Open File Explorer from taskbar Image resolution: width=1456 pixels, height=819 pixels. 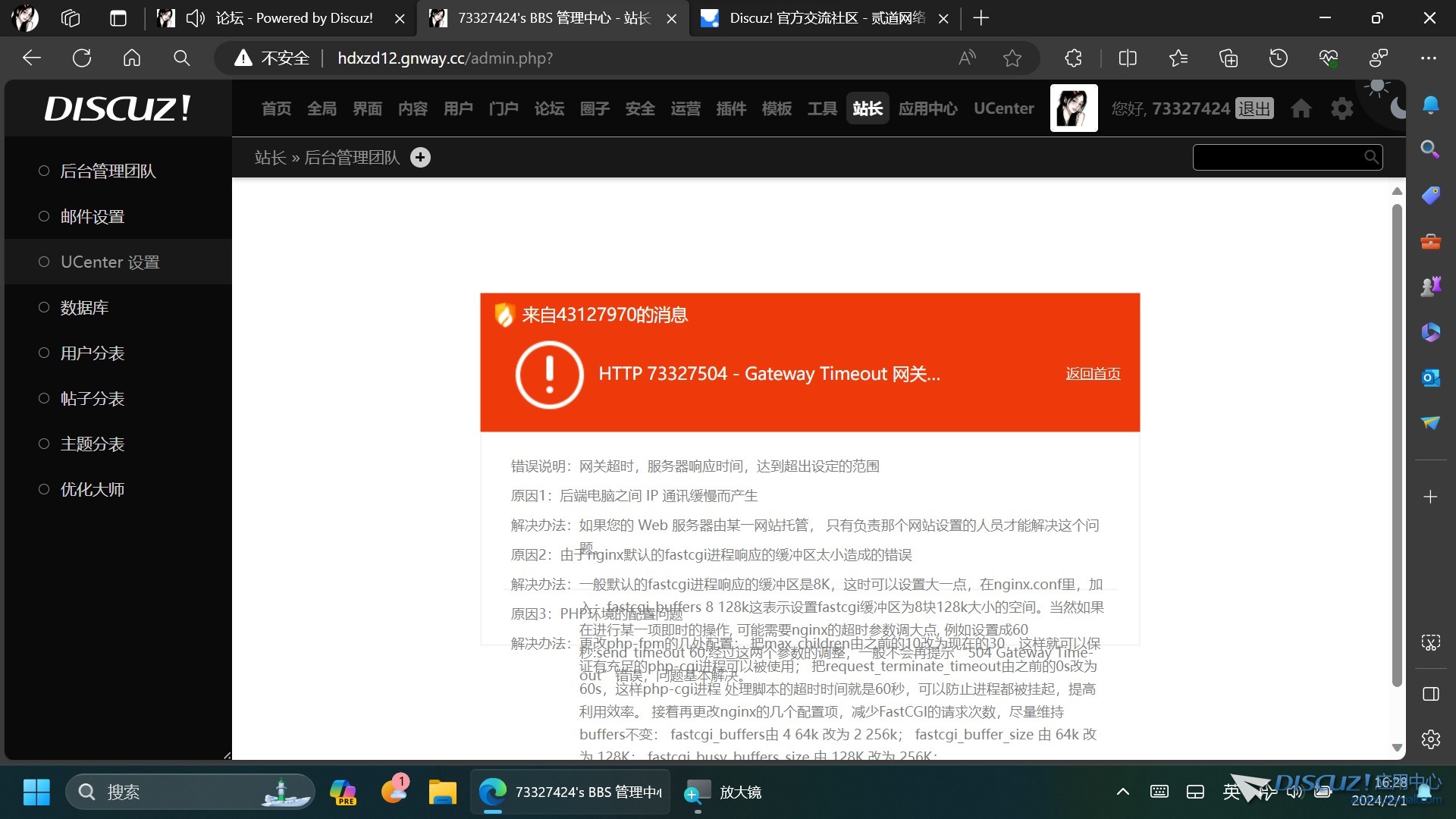pos(443,792)
